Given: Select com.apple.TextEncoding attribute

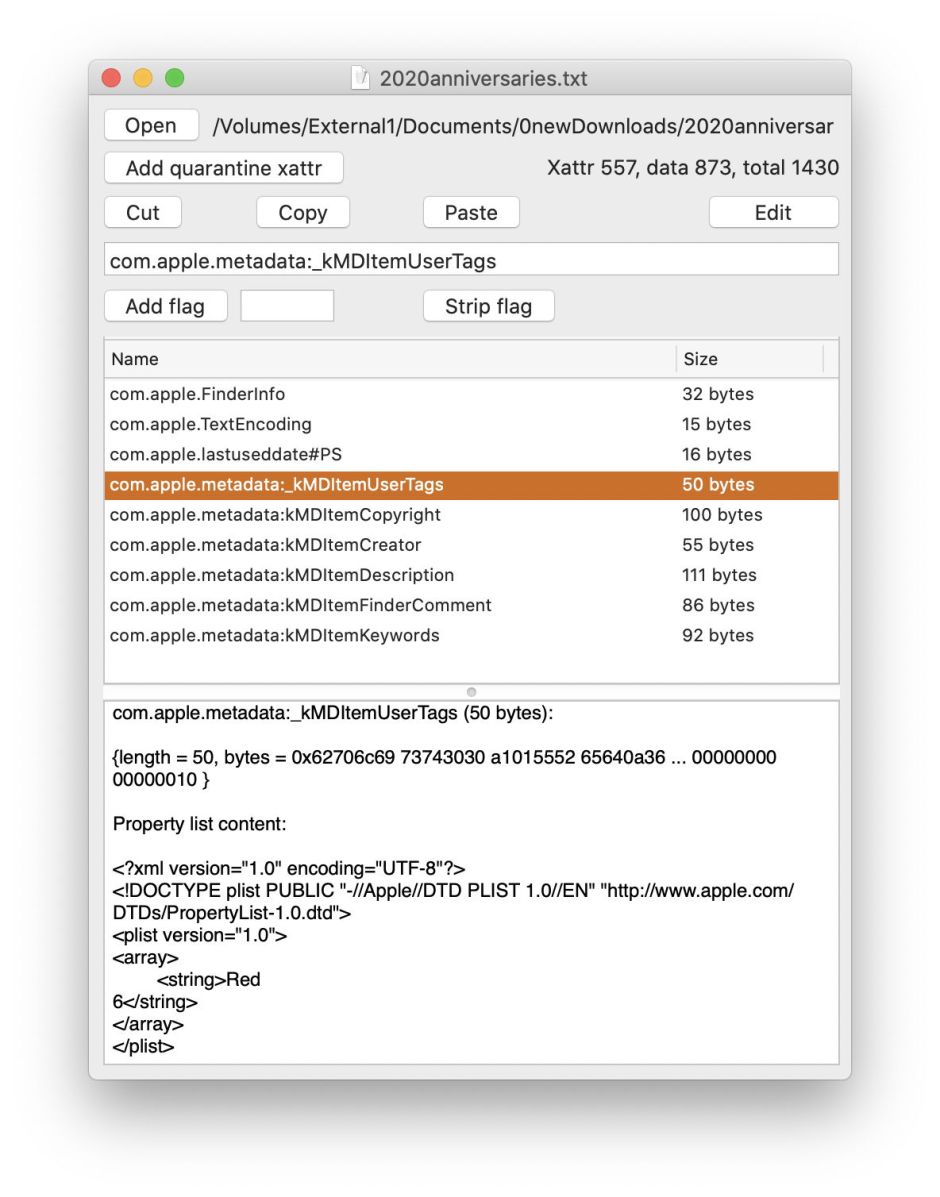Looking at the screenshot, I should pyautogui.click(x=390, y=424).
